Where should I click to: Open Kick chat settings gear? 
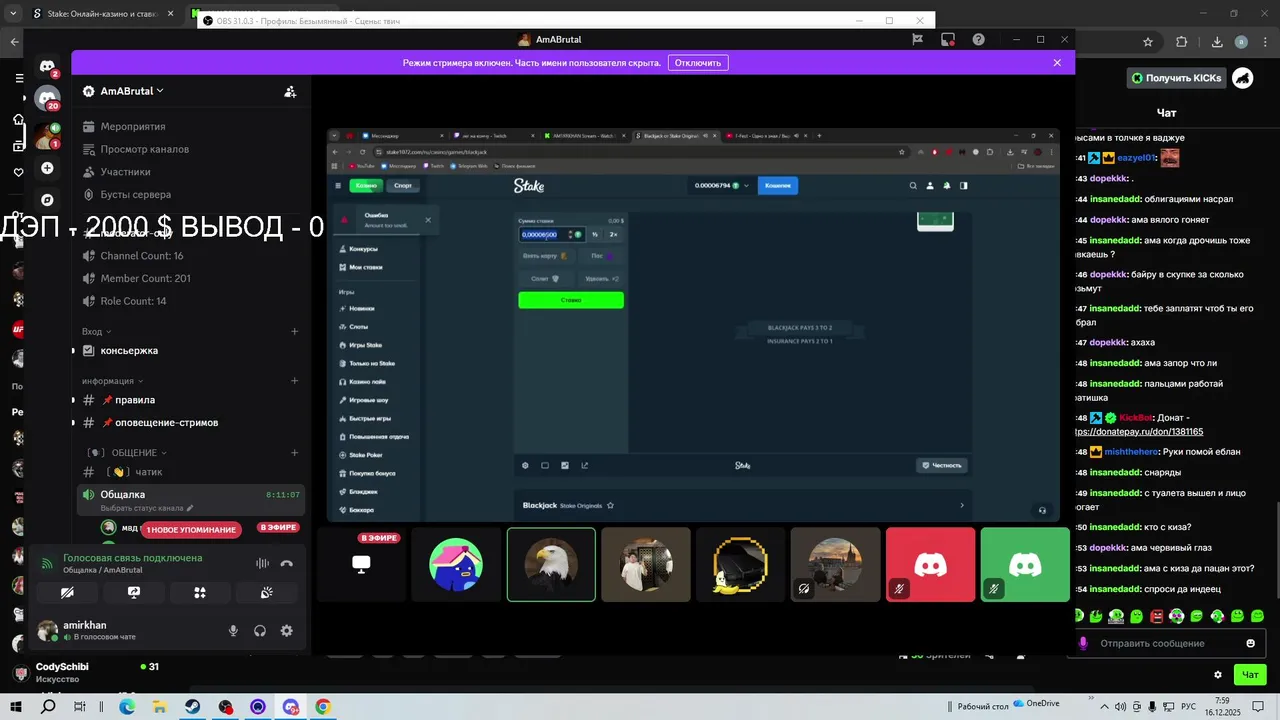pos(1217,675)
